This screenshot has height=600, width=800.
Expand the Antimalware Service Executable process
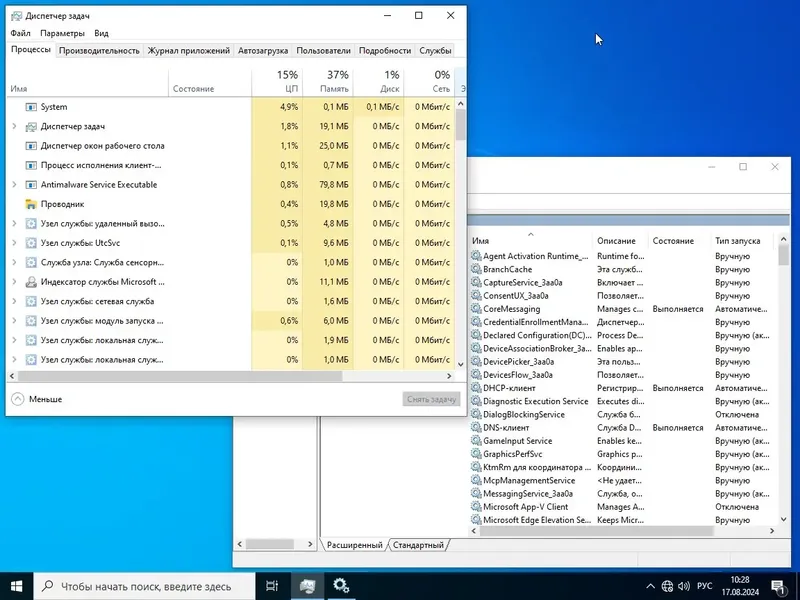(x=12, y=184)
